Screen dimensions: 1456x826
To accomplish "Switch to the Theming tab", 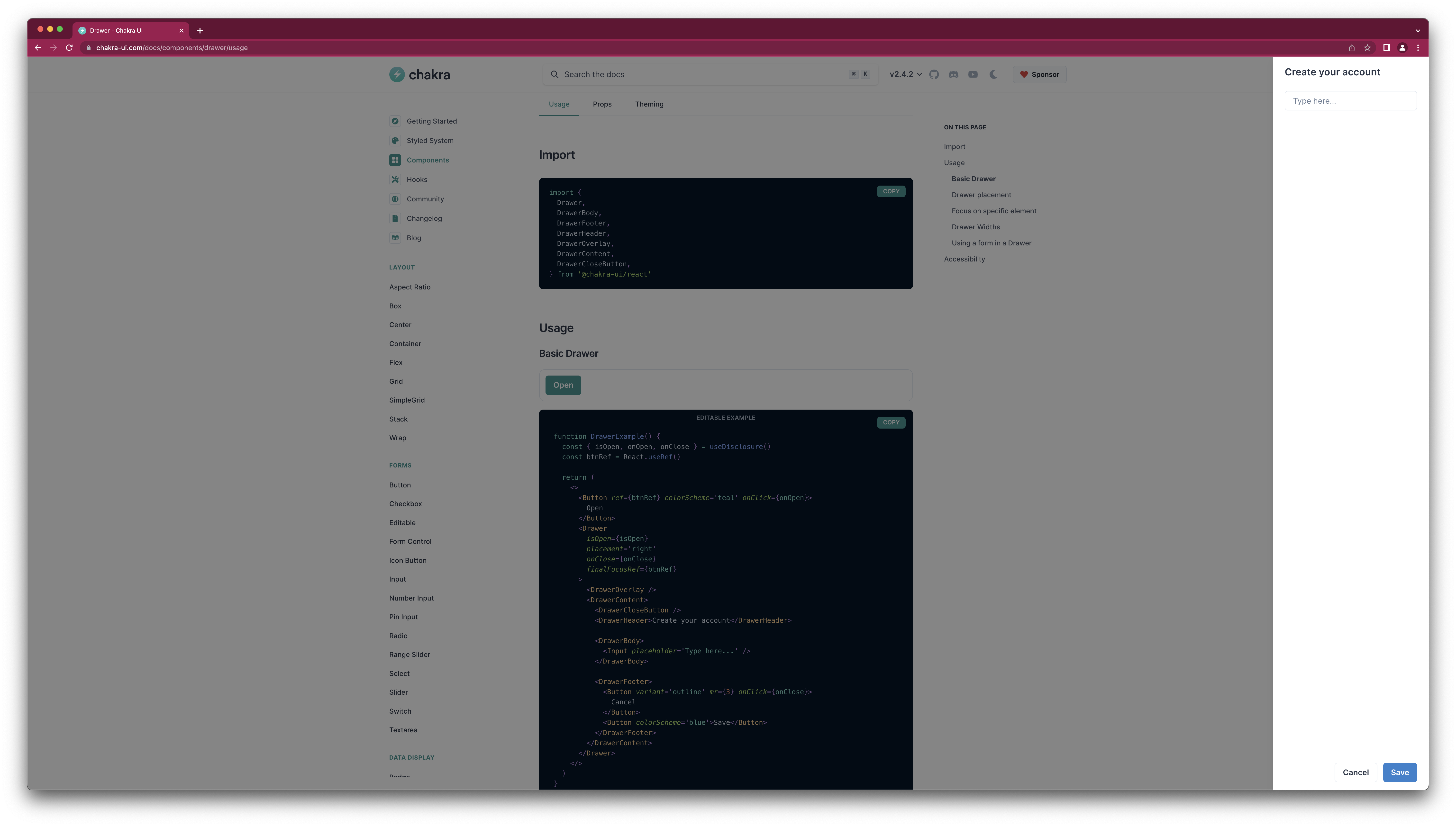I will click(649, 104).
